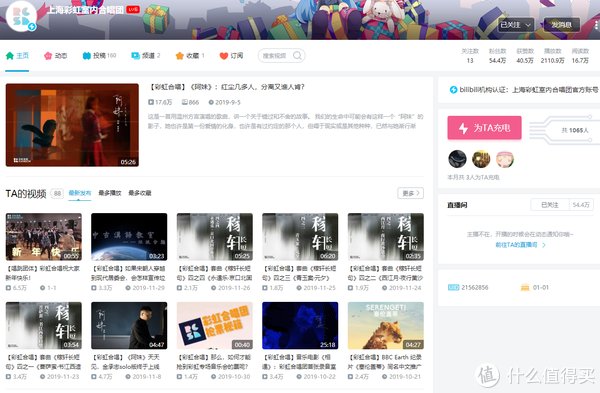Screen dimensions: 600x393
Task: Click the 阅读数 16.7万 stat
Action: (x=580, y=56)
